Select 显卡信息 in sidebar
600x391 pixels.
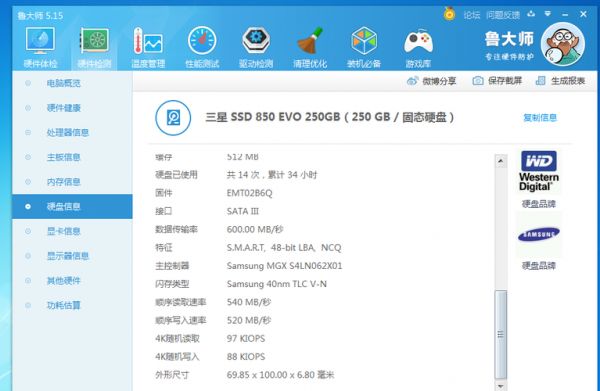pyautogui.click(x=72, y=231)
